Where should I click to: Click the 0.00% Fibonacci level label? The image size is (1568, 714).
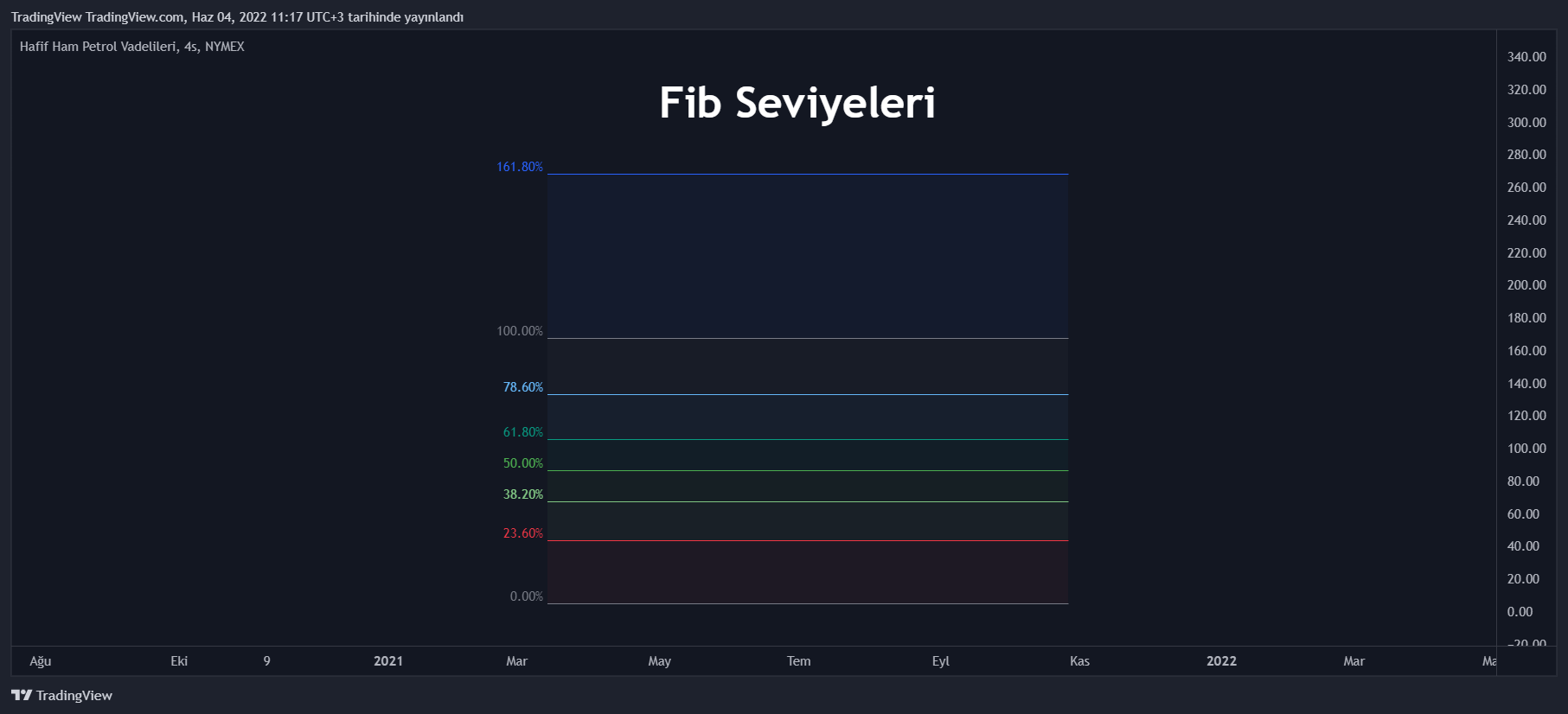tap(527, 596)
